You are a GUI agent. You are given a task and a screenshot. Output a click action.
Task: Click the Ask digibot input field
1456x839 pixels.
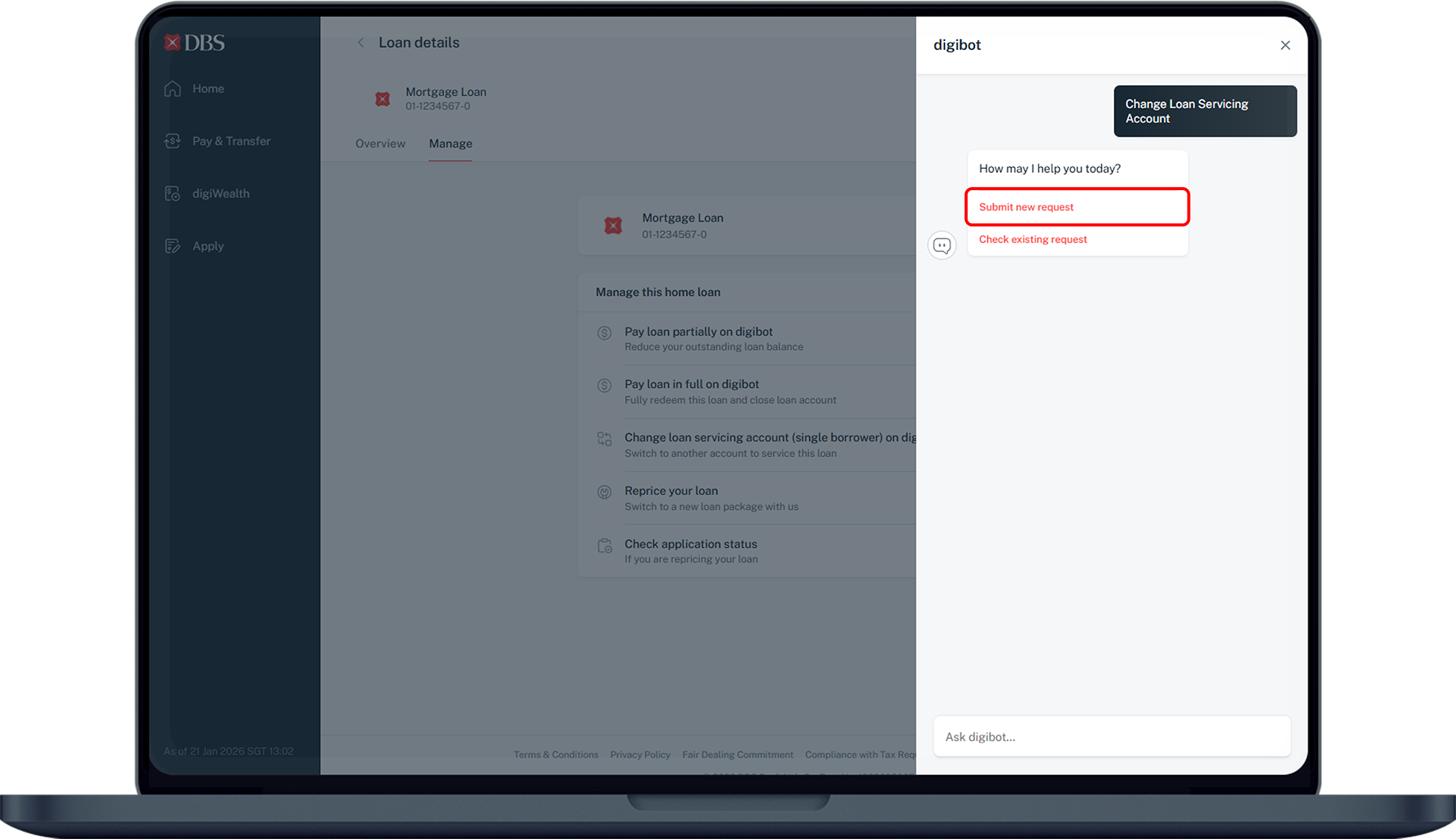1111,737
